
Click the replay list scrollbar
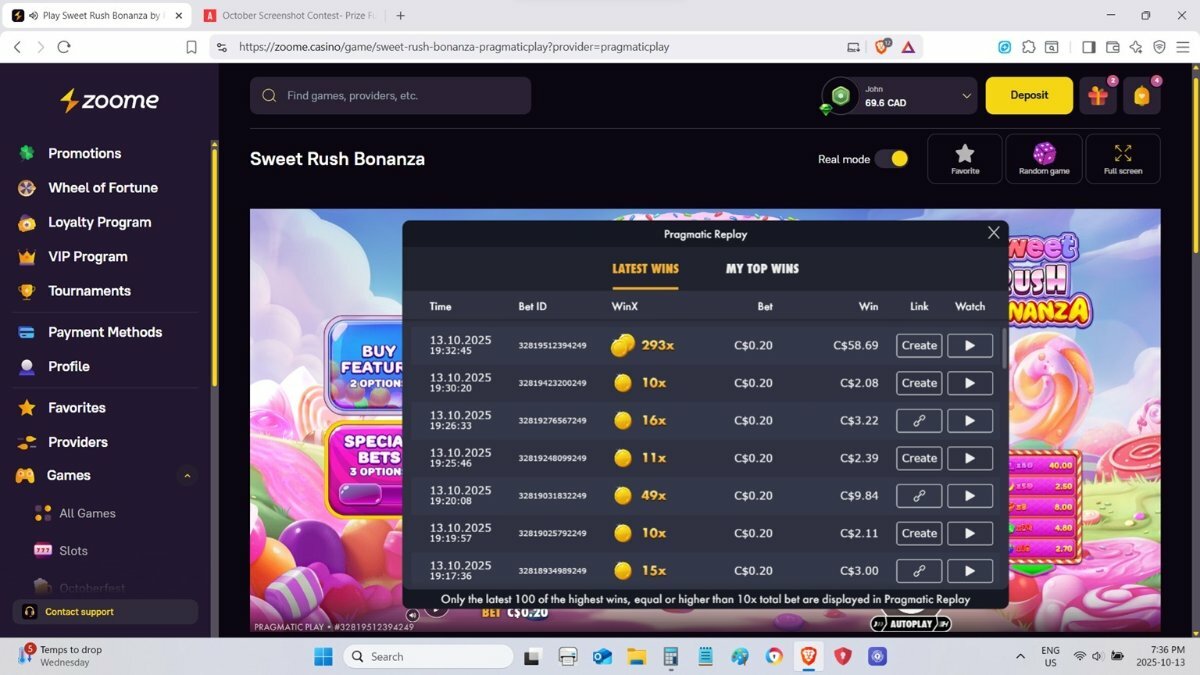pyautogui.click(x=1004, y=350)
